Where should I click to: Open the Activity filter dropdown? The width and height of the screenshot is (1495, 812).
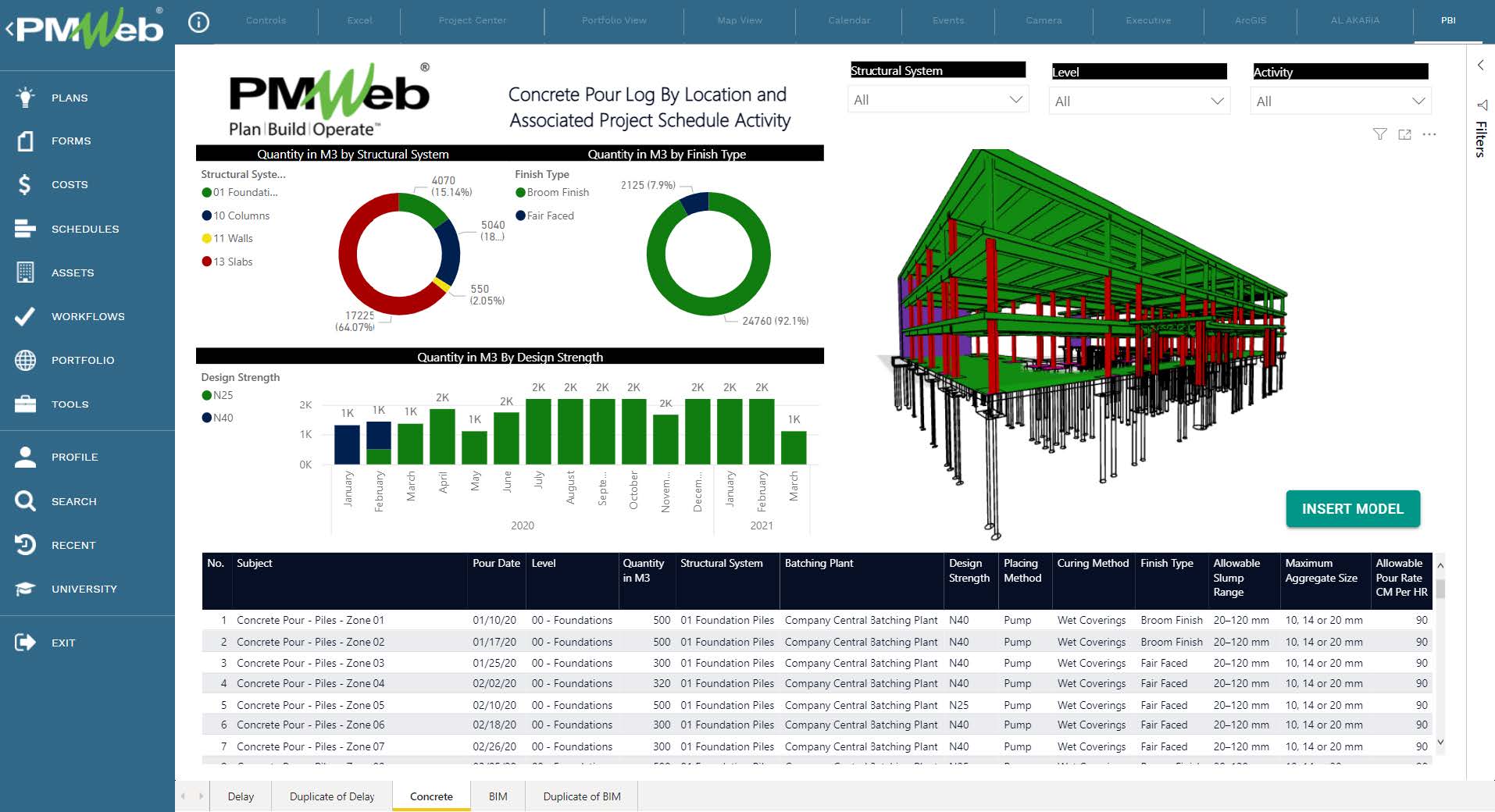pyautogui.click(x=1341, y=101)
